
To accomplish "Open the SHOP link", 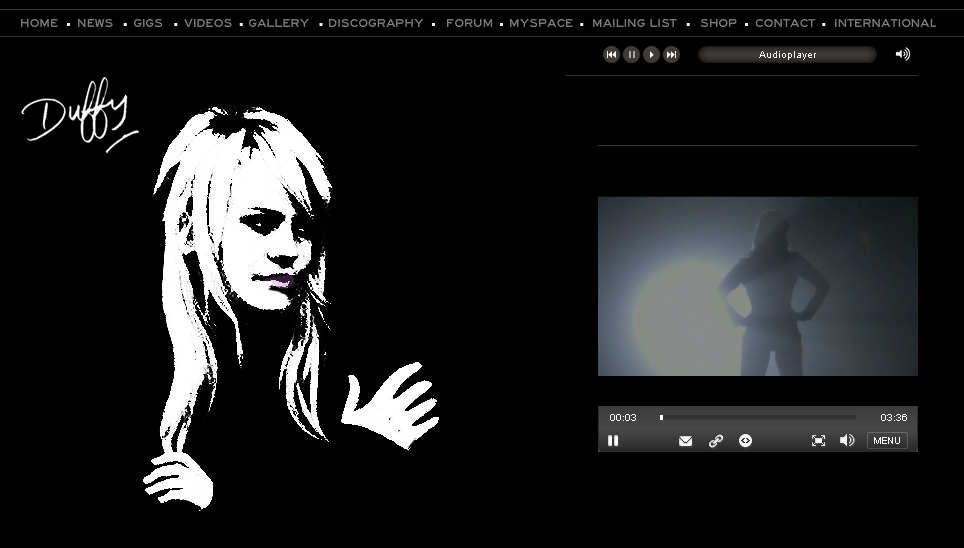I will coord(719,23).
